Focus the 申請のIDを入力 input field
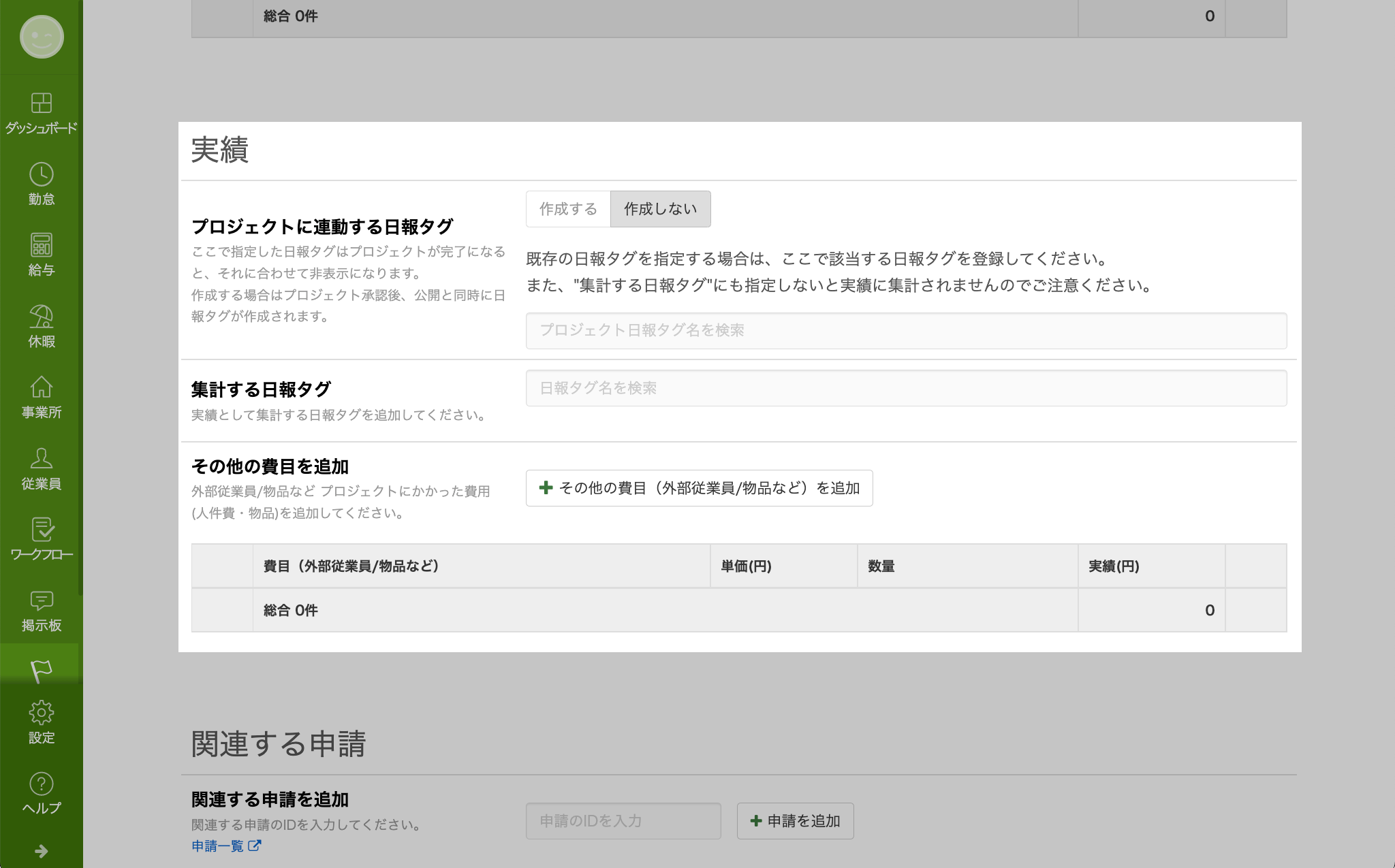This screenshot has width=1395, height=868. point(623,821)
